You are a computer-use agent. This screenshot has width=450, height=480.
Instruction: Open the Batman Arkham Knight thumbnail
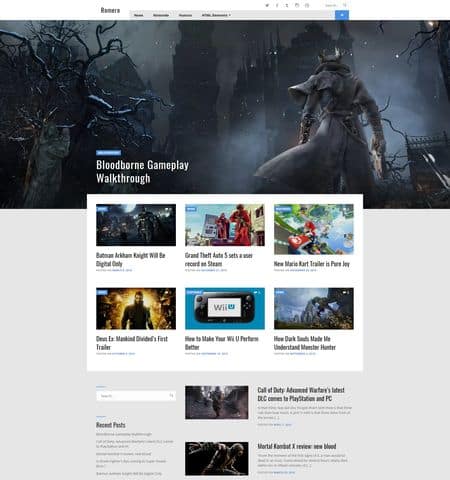coord(136,225)
